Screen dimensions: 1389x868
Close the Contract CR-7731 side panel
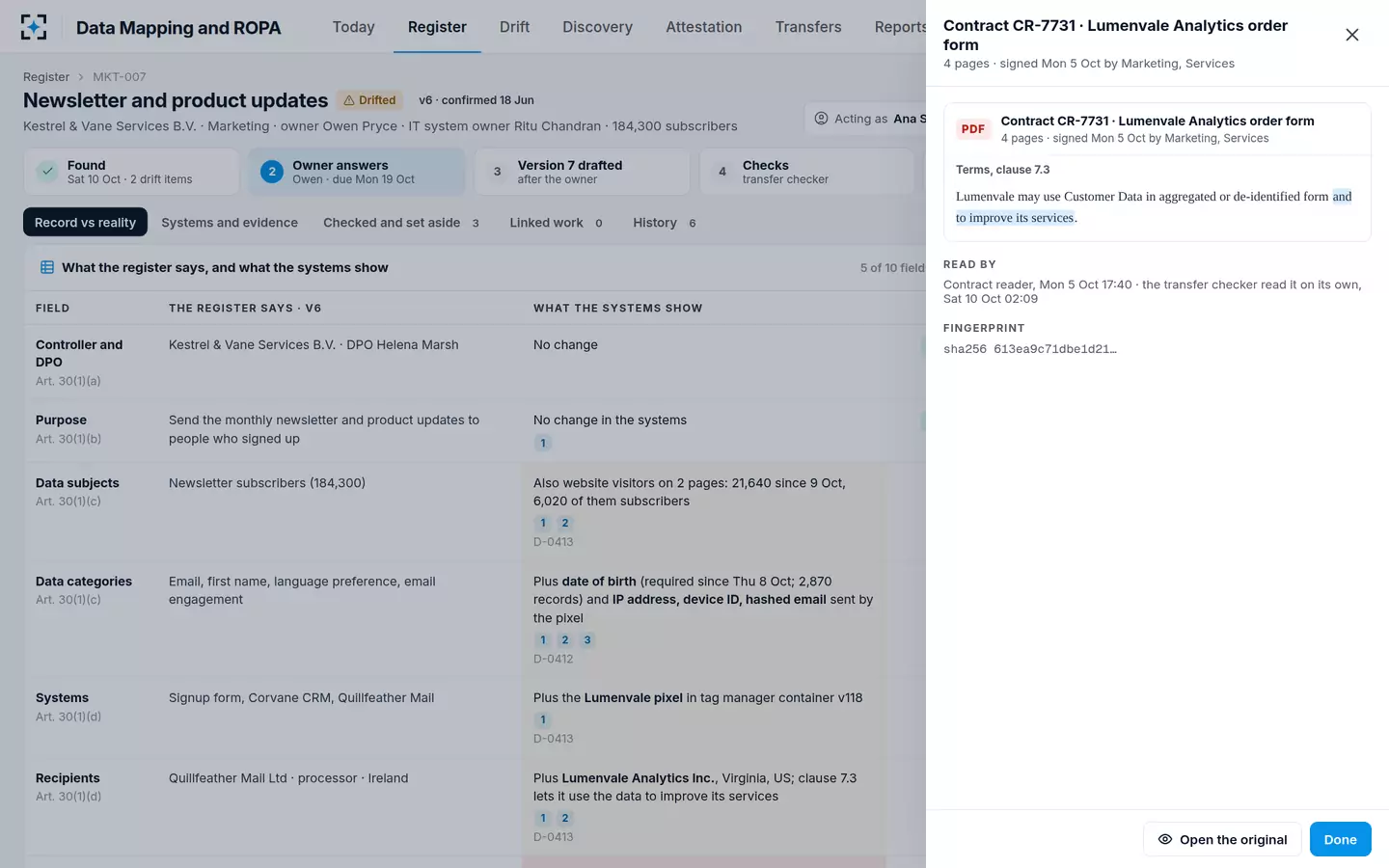[1351, 35]
